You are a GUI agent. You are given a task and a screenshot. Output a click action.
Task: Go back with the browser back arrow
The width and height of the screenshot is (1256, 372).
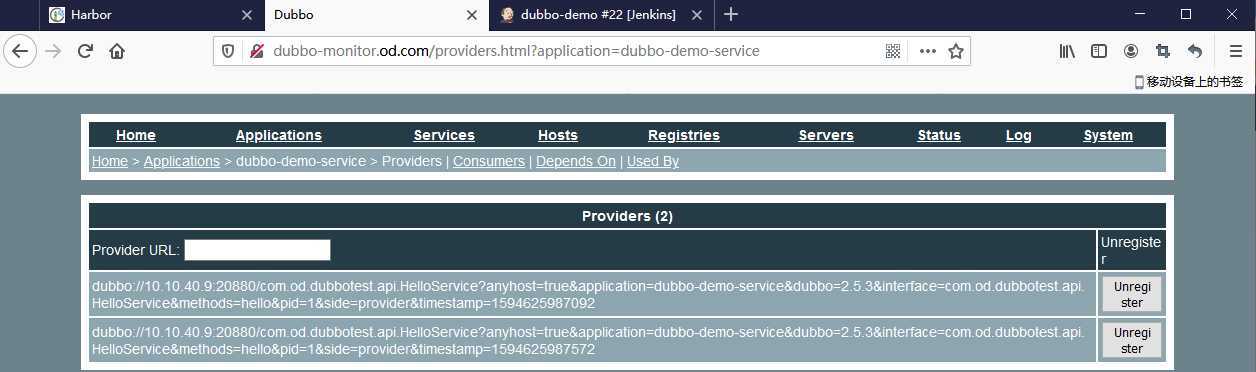(20, 51)
